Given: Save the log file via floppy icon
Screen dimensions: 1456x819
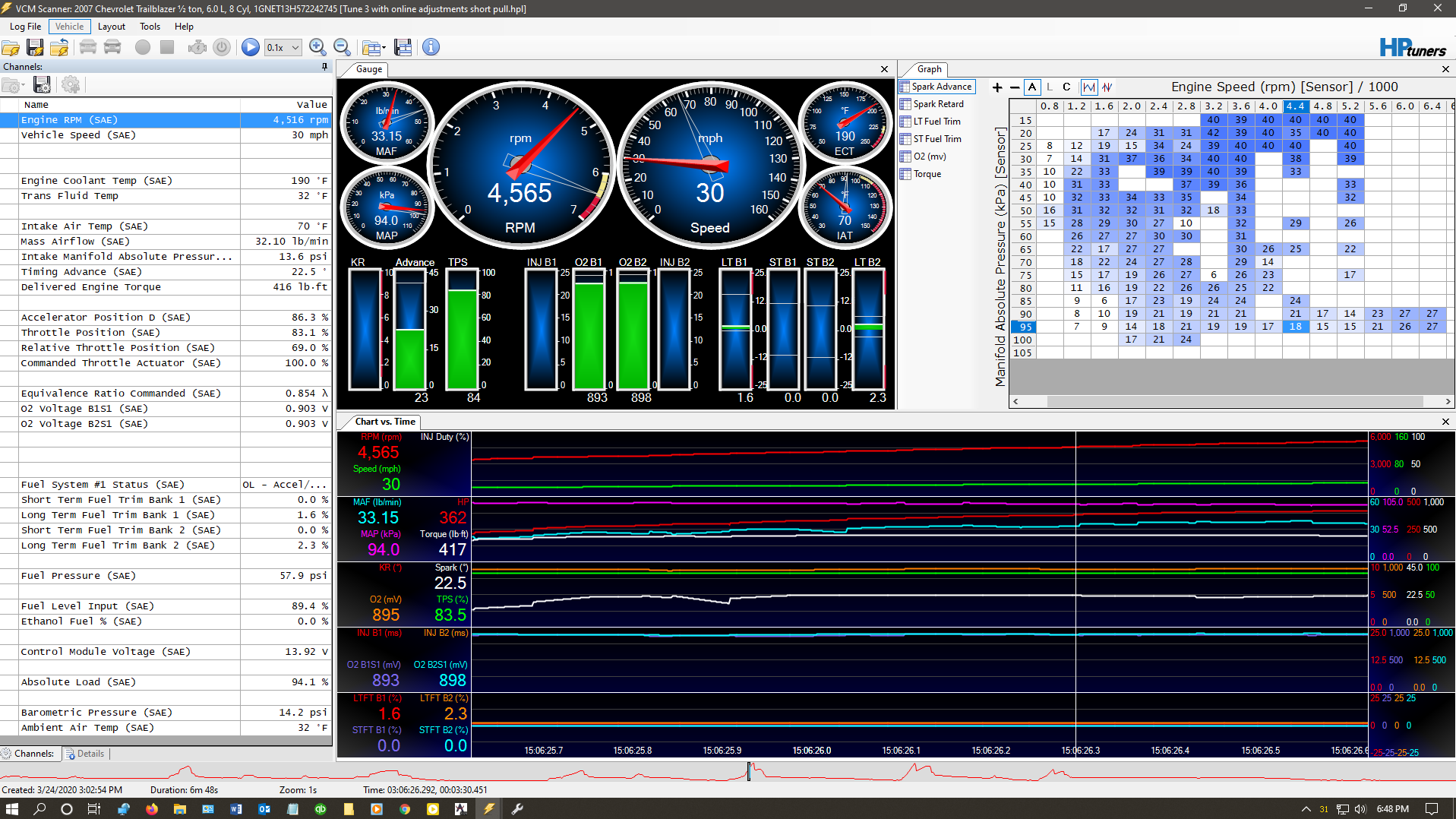Looking at the screenshot, I should pyautogui.click(x=35, y=47).
